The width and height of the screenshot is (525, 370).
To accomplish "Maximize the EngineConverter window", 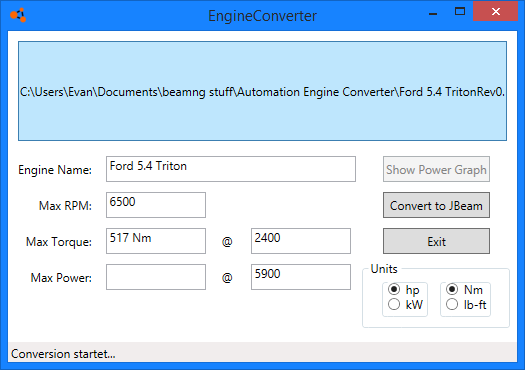I will 460,12.
